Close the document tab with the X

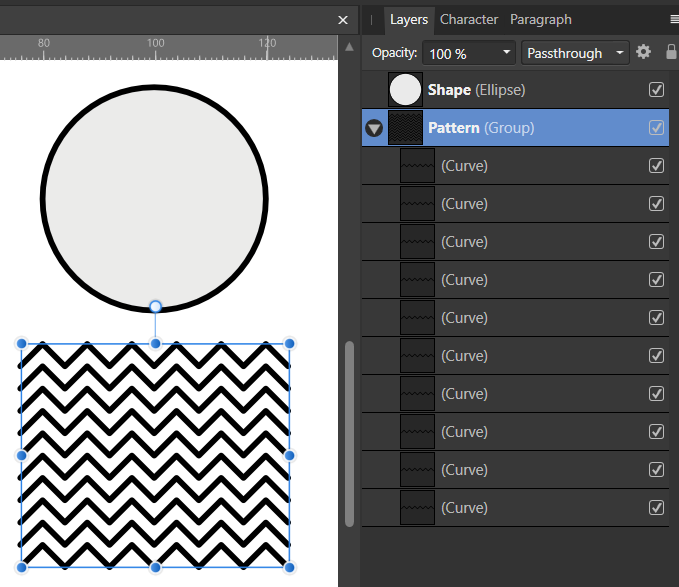[343, 20]
